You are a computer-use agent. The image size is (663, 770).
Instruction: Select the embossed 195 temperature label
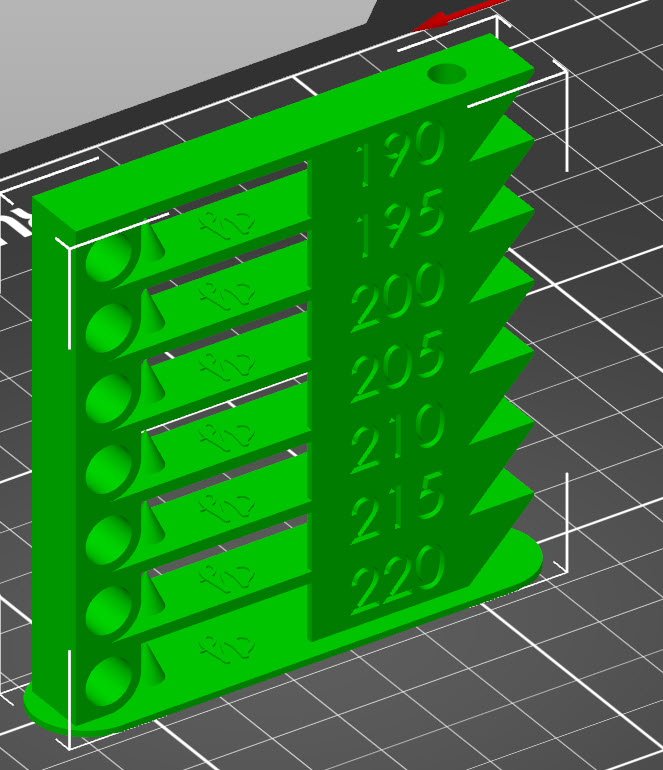(x=400, y=223)
